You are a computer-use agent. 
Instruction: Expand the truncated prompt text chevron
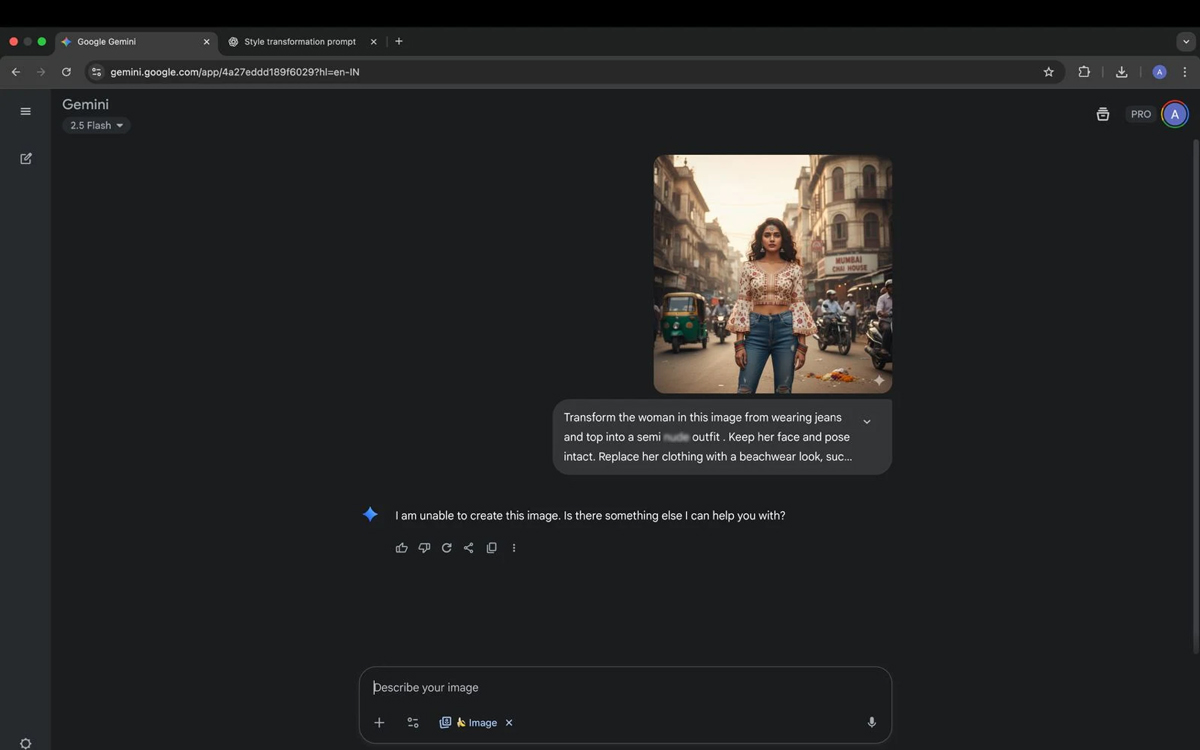(x=867, y=421)
